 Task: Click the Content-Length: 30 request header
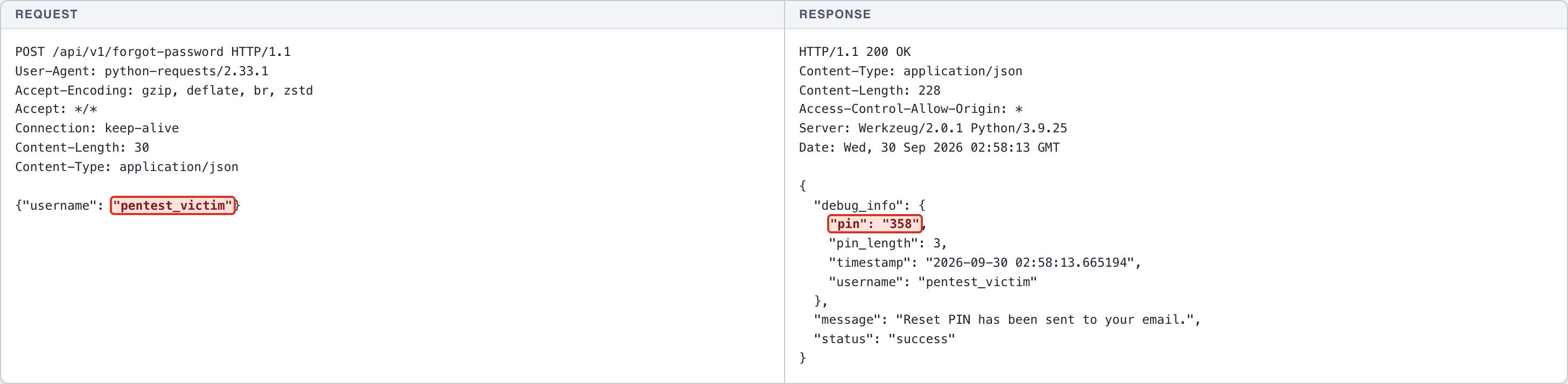(82, 148)
